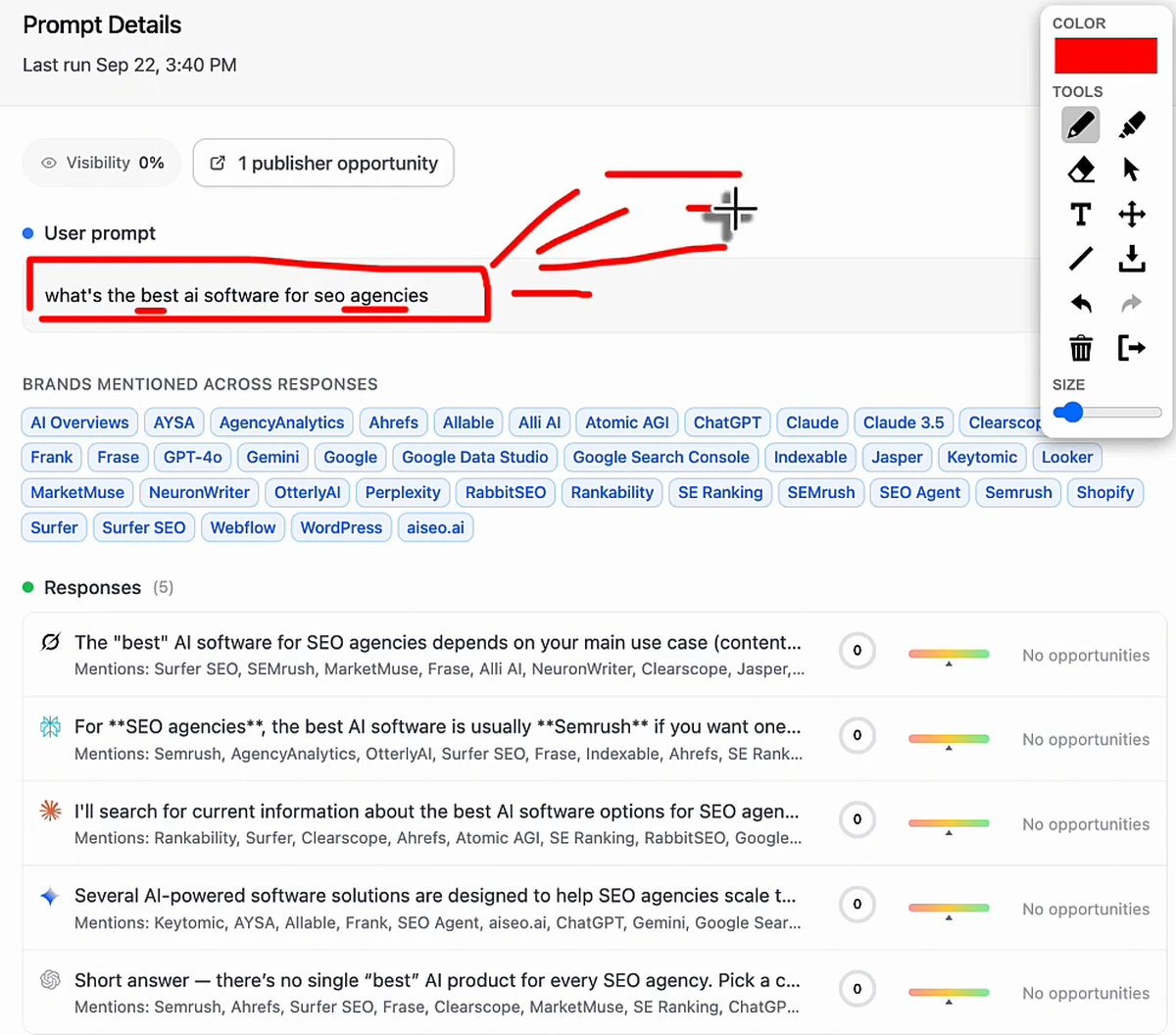This screenshot has width=1176, height=1035.
Task: Open the Claude response I'll search for
Action: pyautogui.click(x=594, y=823)
